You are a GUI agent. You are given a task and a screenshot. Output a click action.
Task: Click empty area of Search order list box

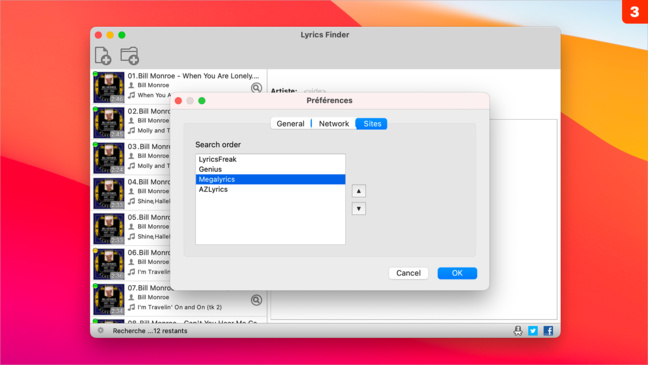[x=270, y=219]
